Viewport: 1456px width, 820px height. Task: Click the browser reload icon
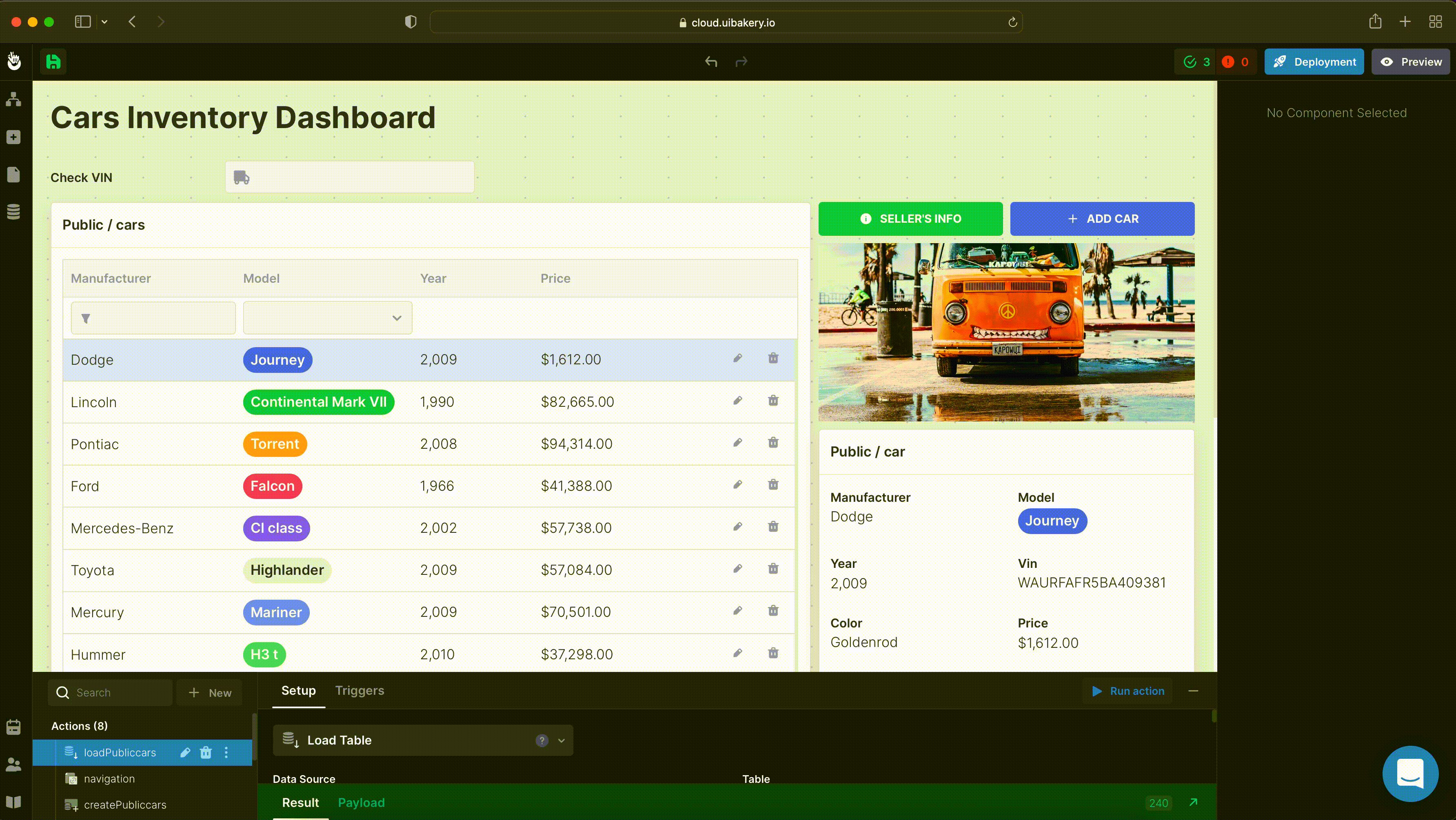click(x=1012, y=22)
